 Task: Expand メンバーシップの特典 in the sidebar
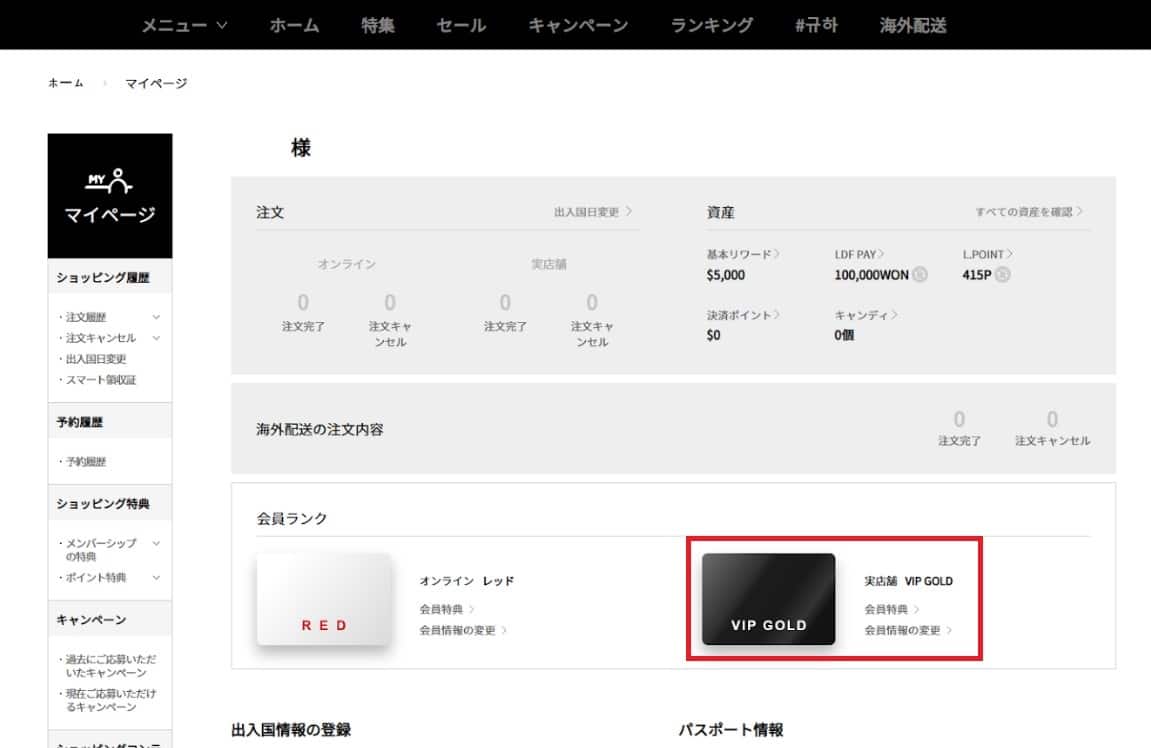coord(100,551)
